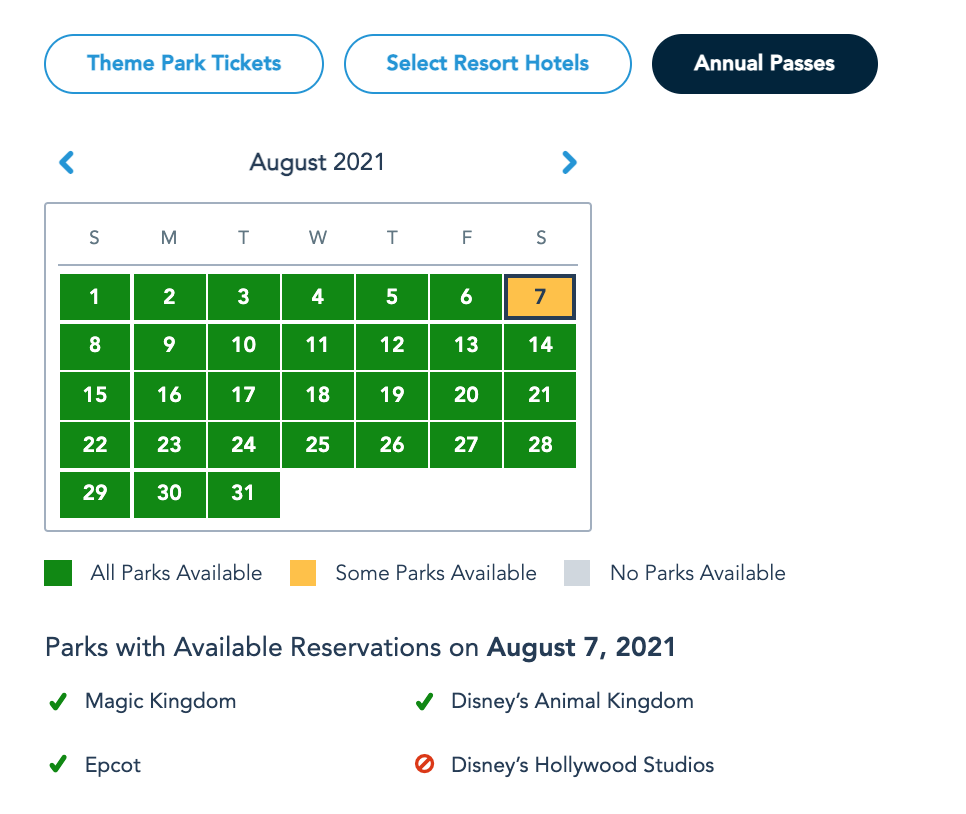This screenshot has height=814, width=966.
Task: Click the yellow Some Parks Available swatch
Action: [x=303, y=573]
